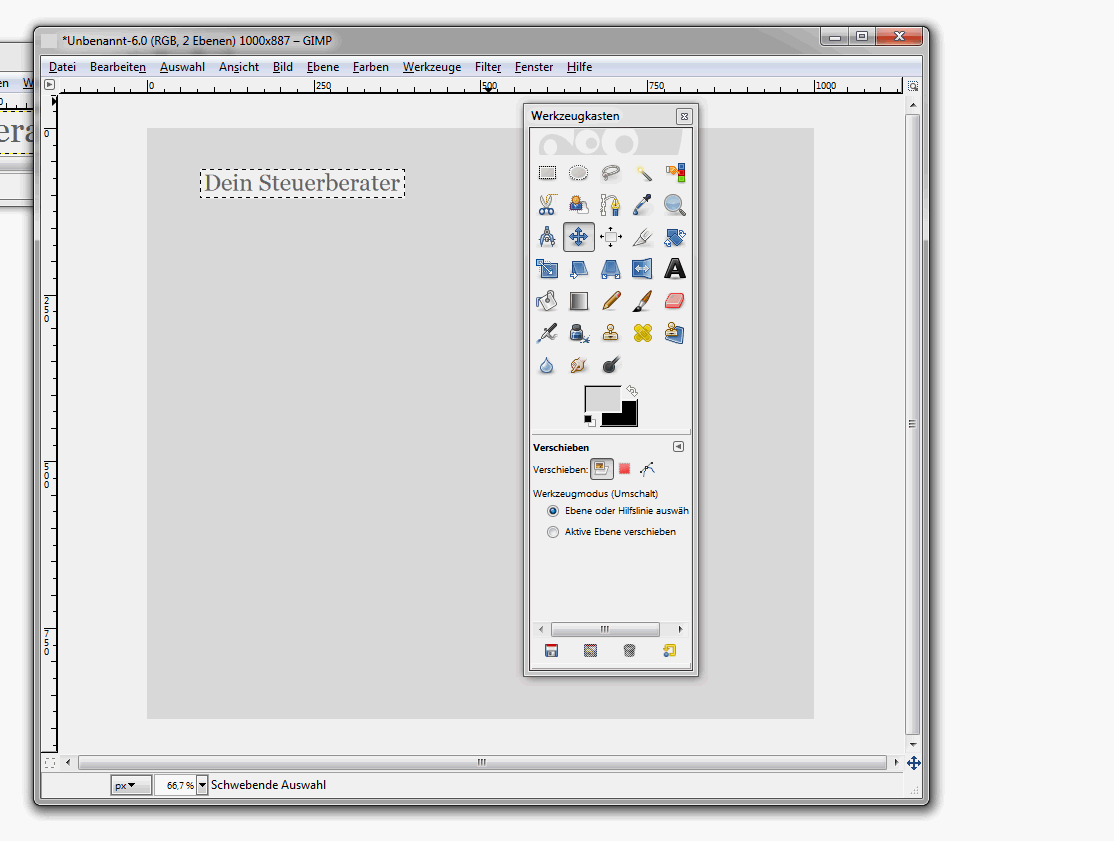Image resolution: width=1114 pixels, height=841 pixels.
Task: Select the Zoom magnifier tool
Action: click(x=675, y=205)
